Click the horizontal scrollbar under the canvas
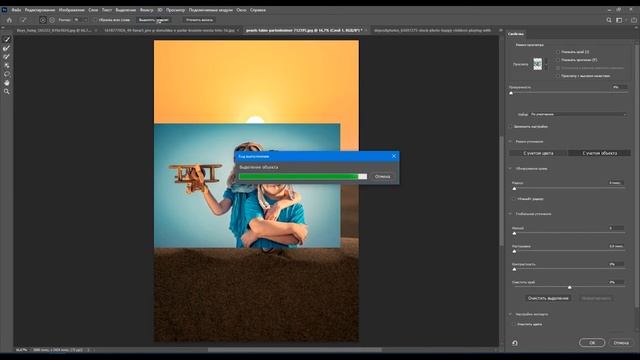This screenshot has width=640, height=360. (295, 350)
